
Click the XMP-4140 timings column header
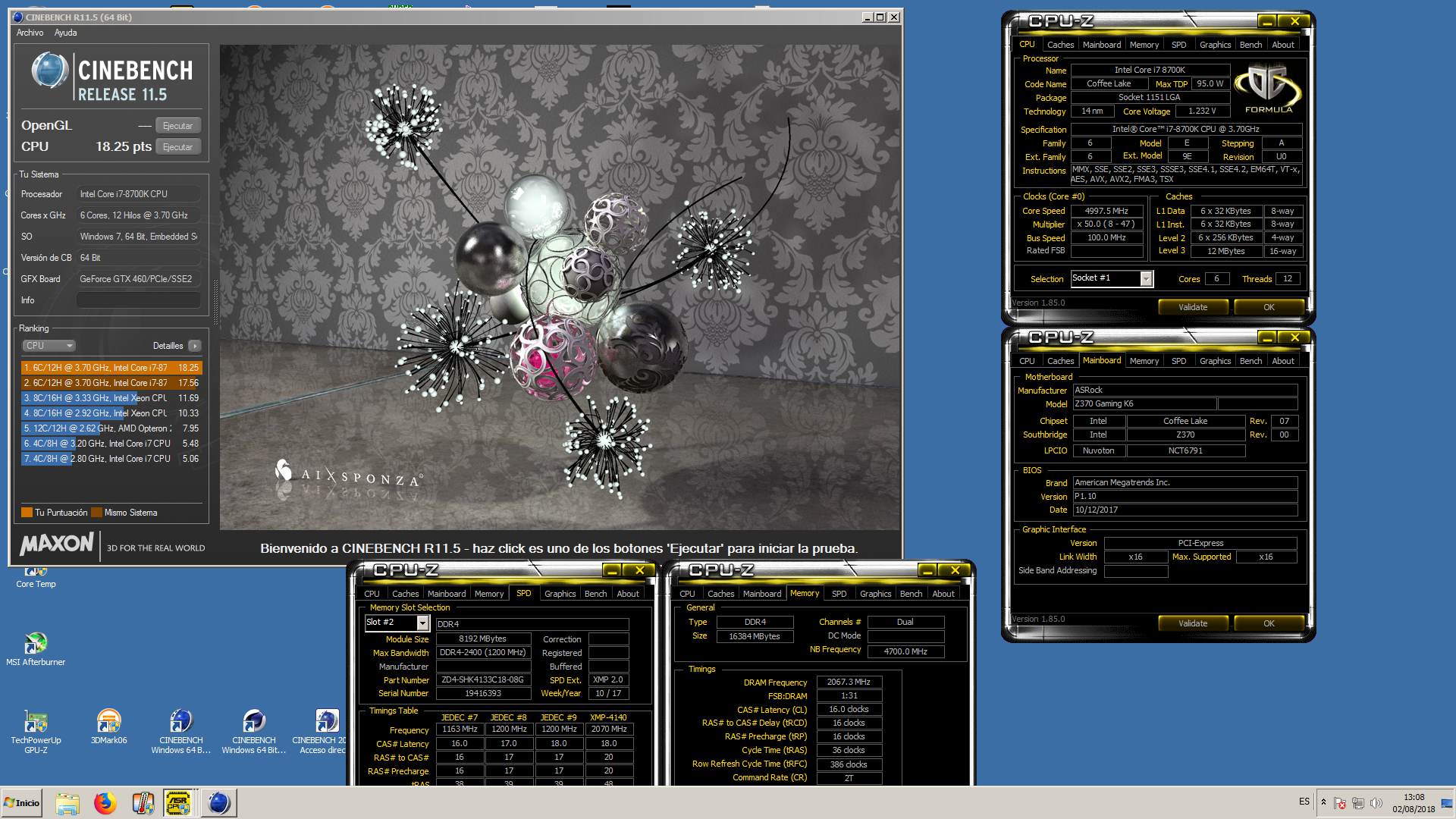[x=608, y=717]
